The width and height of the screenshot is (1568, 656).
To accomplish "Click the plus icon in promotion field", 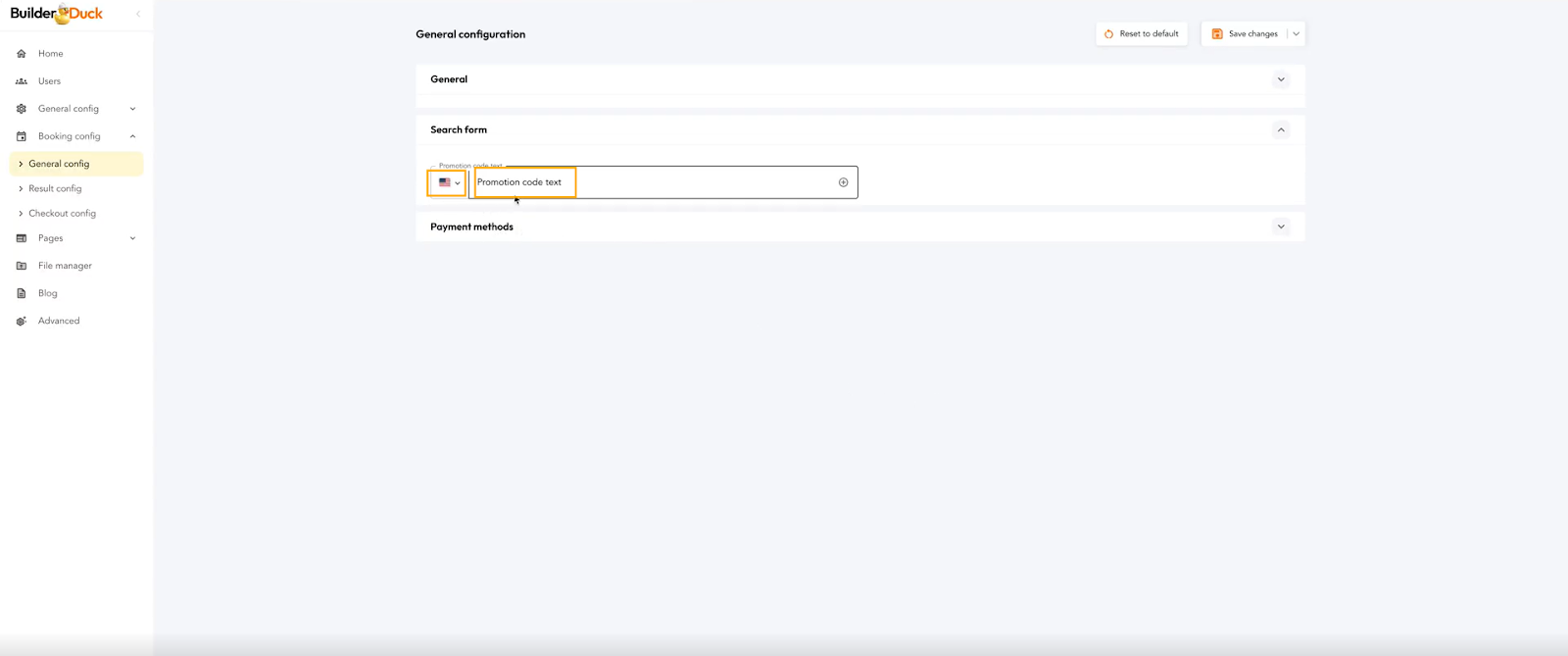I will click(x=843, y=182).
